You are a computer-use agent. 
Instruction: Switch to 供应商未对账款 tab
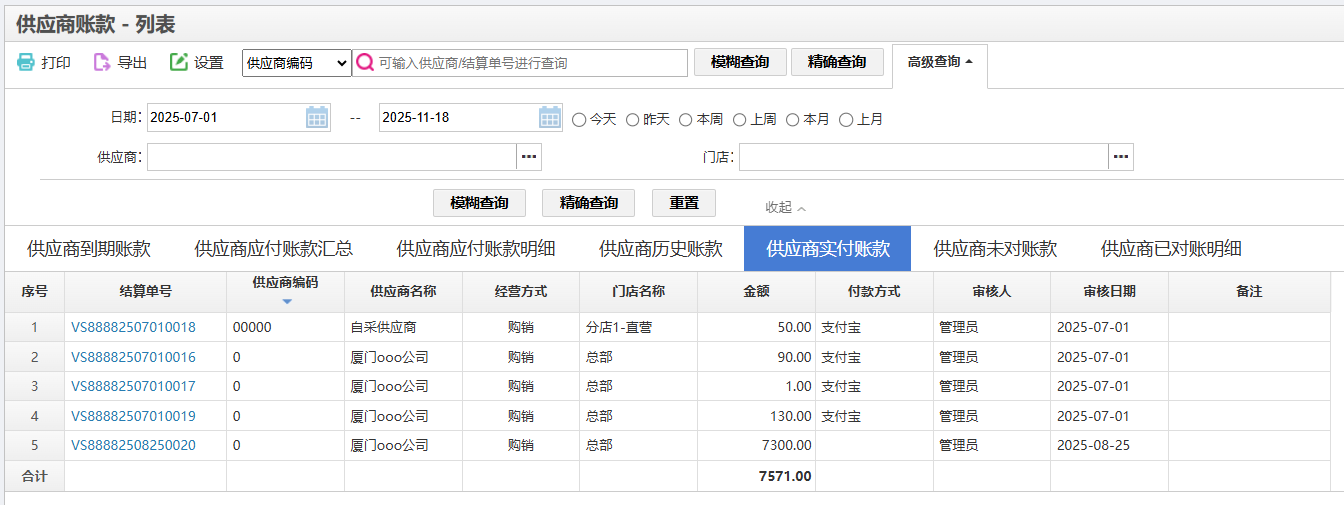[x=995, y=249]
